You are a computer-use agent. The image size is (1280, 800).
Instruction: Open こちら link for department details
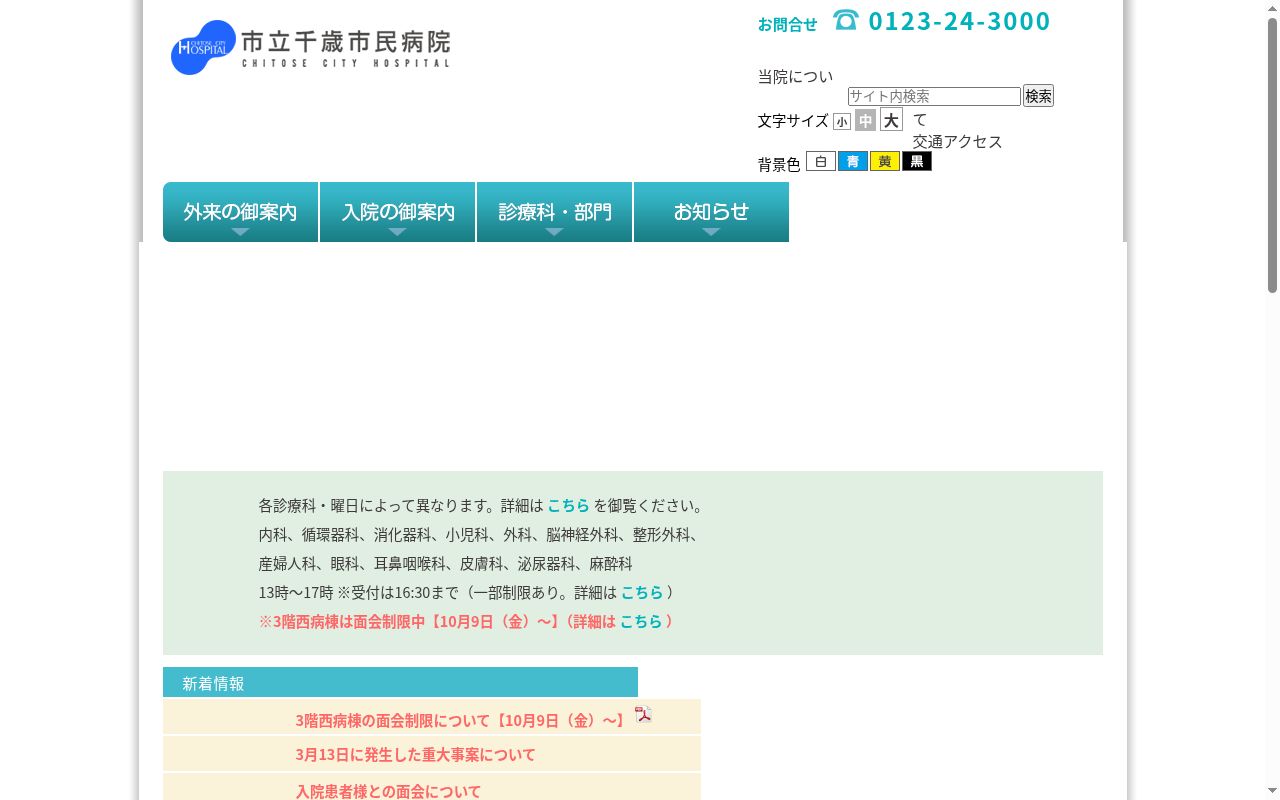click(x=568, y=506)
